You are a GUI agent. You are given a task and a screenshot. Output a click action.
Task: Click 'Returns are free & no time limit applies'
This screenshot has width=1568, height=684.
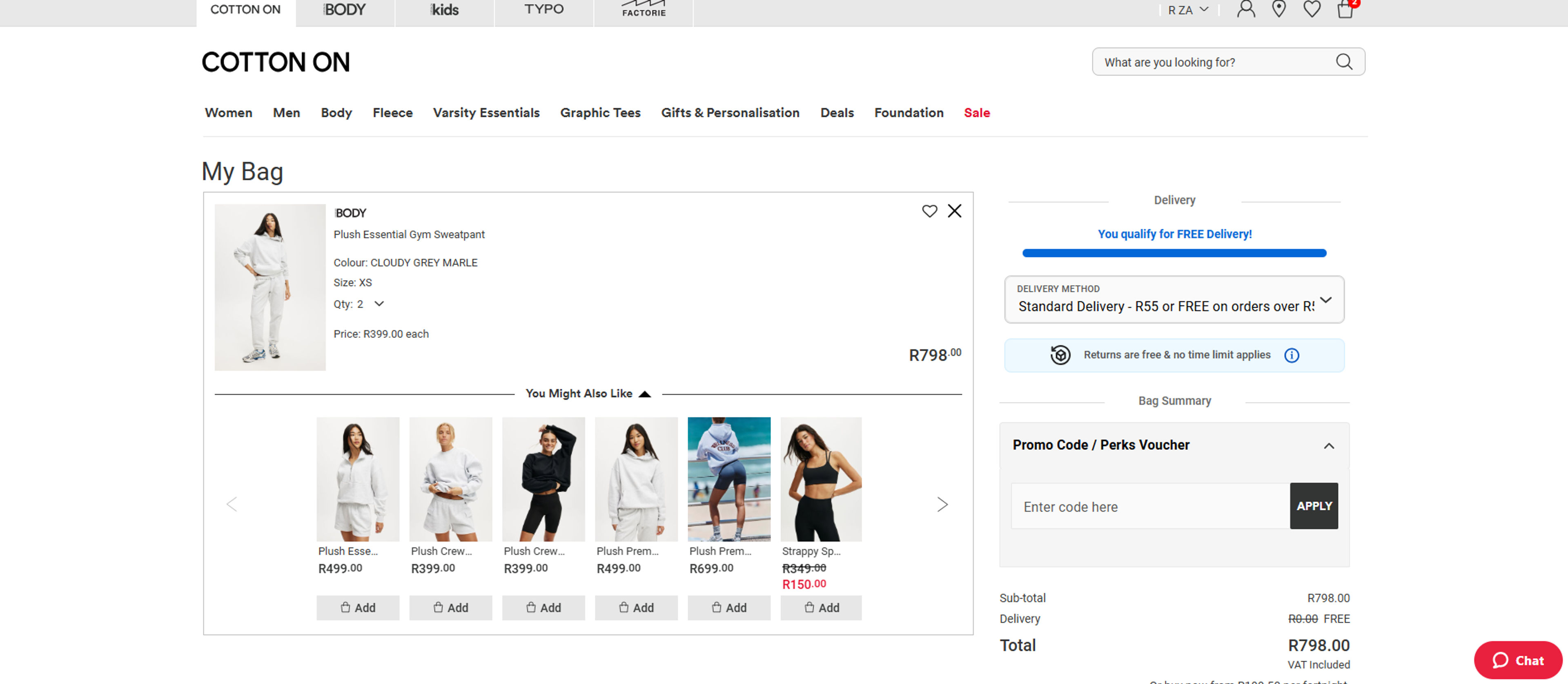[1177, 355]
